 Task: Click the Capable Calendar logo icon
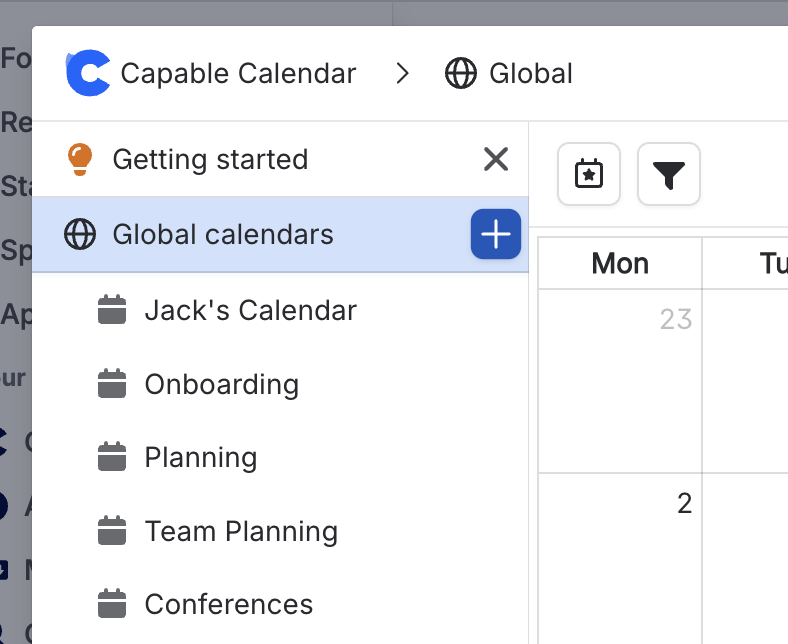(x=88, y=74)
